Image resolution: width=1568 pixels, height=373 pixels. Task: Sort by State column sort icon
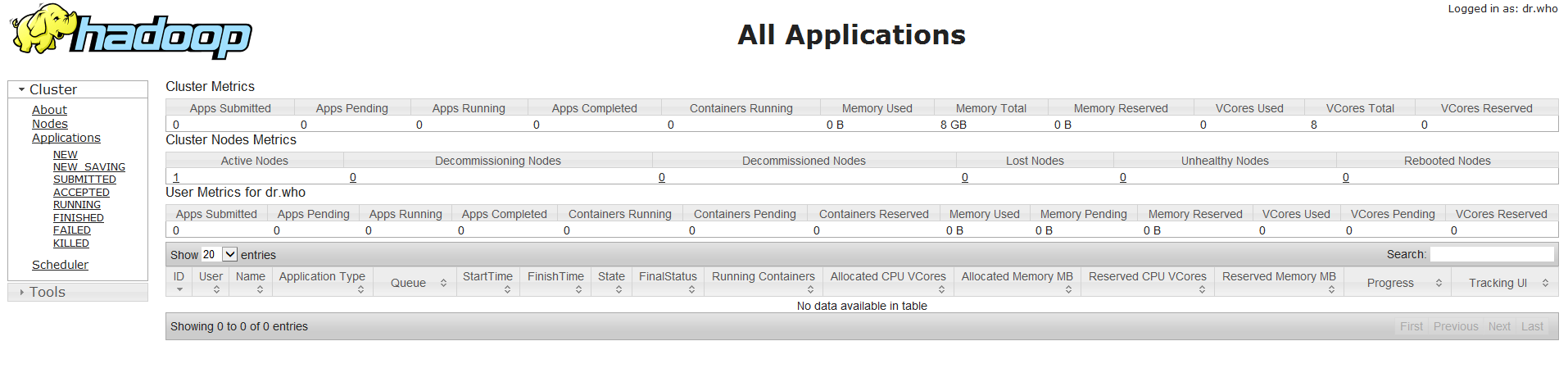pos(619,289)
